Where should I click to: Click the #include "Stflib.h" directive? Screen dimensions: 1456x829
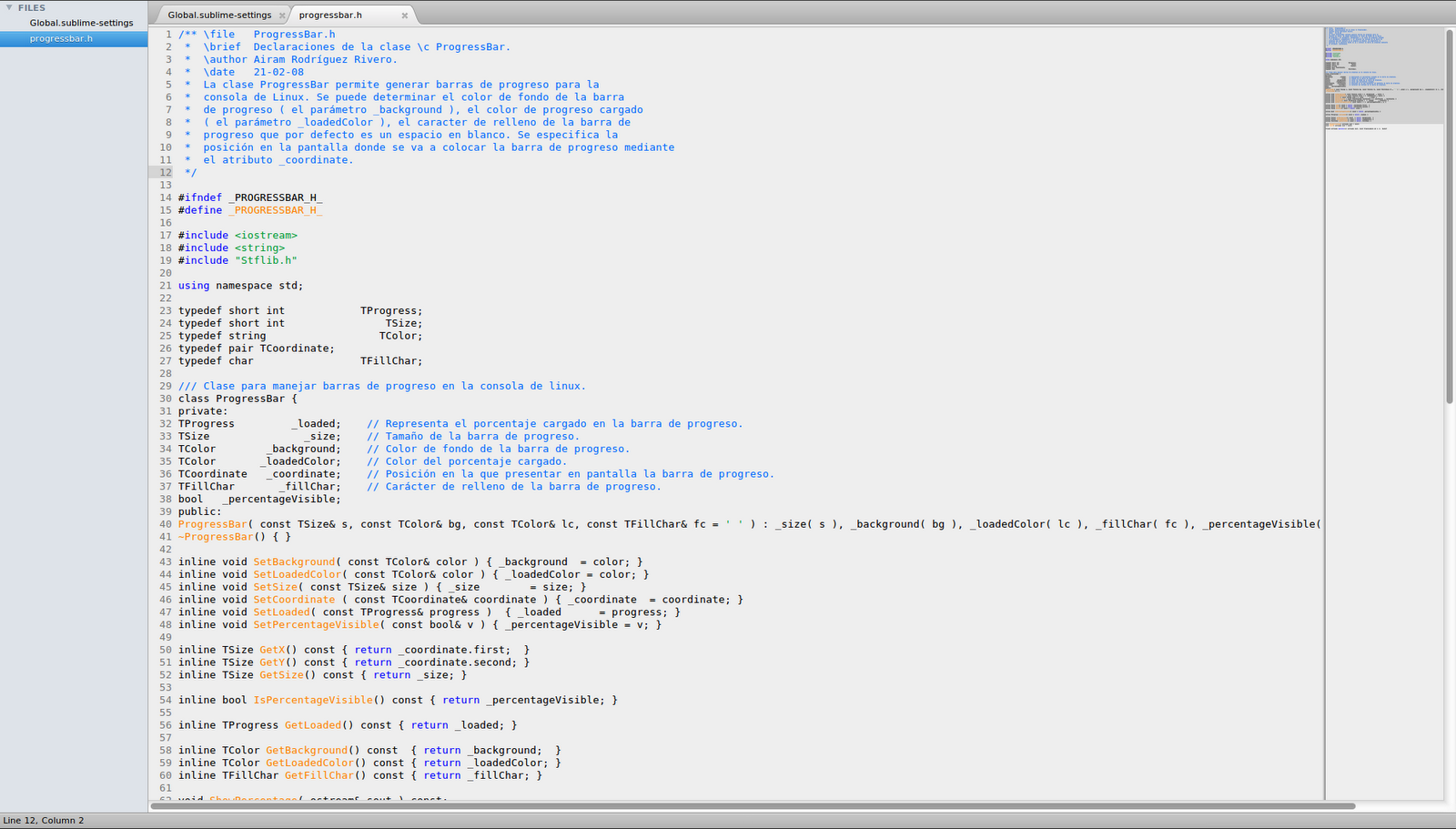tap(238, 260)
